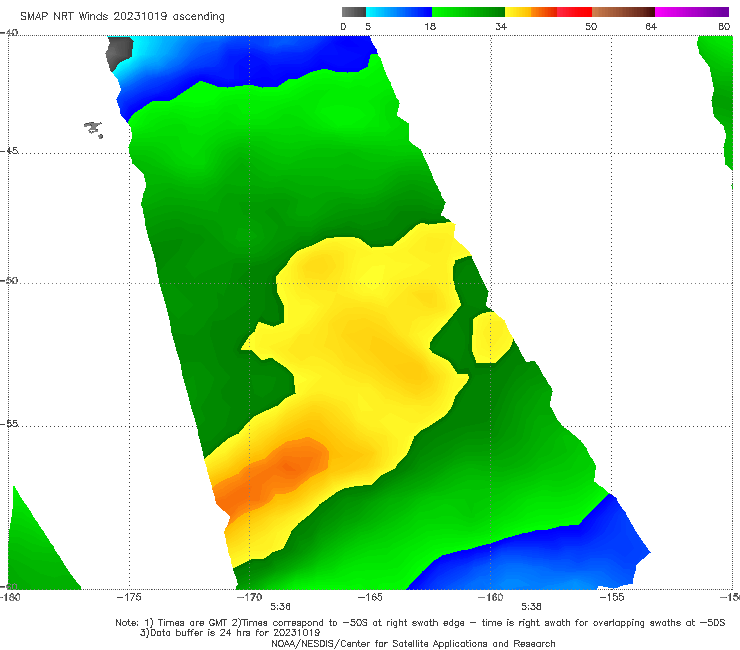Pick the cyan-to-blue segment of the colorbar
The height and width of the screenshot is (650, 740).
click(x=399, y=12)
